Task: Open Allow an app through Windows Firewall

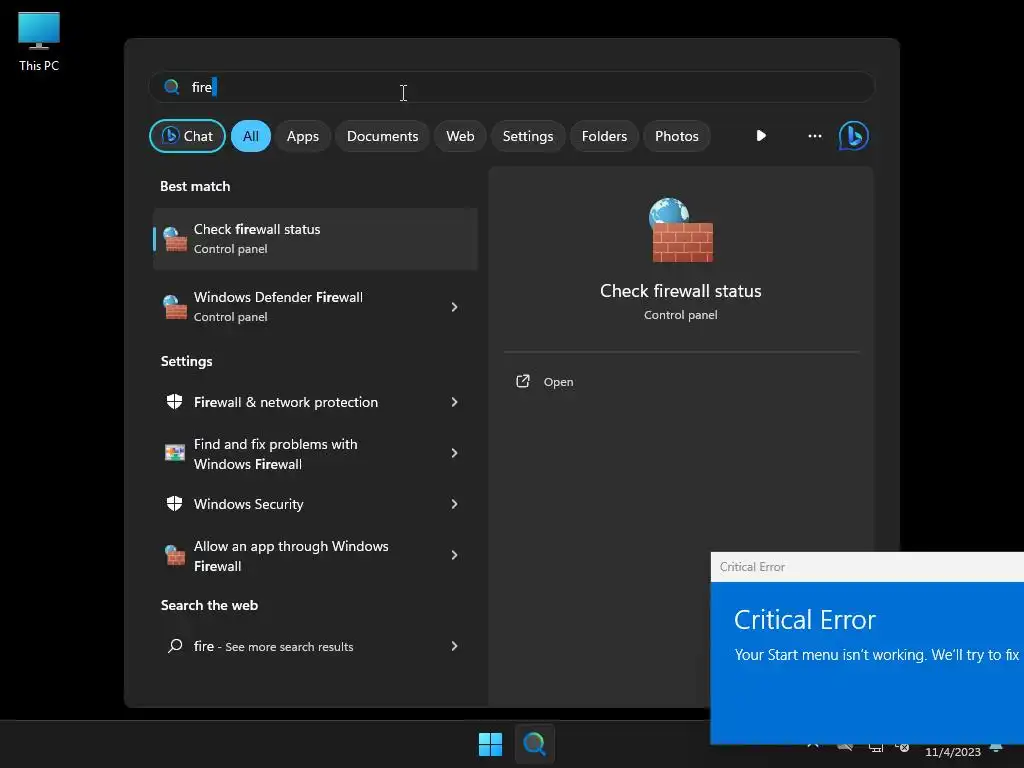Action: point(315,556)
